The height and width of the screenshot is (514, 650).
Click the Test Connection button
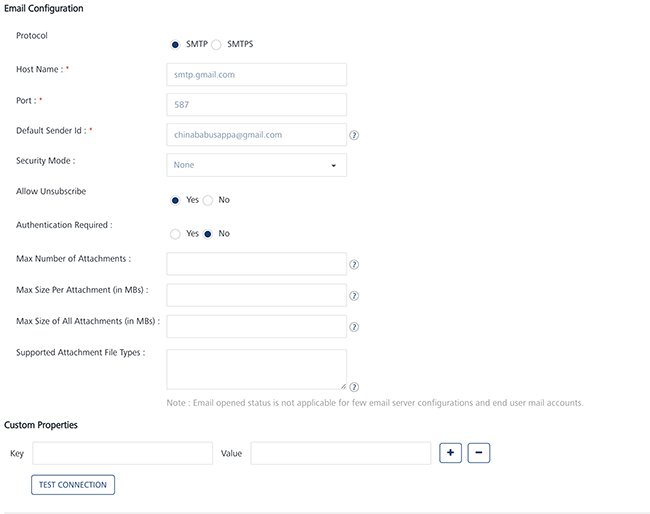pos(73,485)
